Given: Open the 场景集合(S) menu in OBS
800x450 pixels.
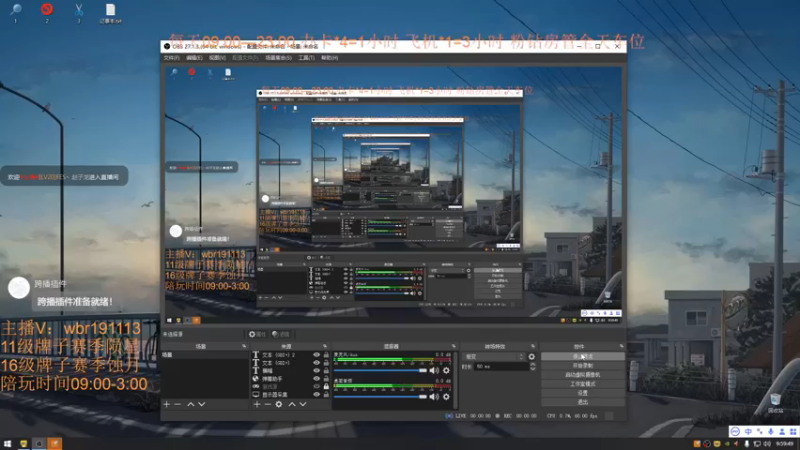Looking at the screenshot, I should point(279,58).
